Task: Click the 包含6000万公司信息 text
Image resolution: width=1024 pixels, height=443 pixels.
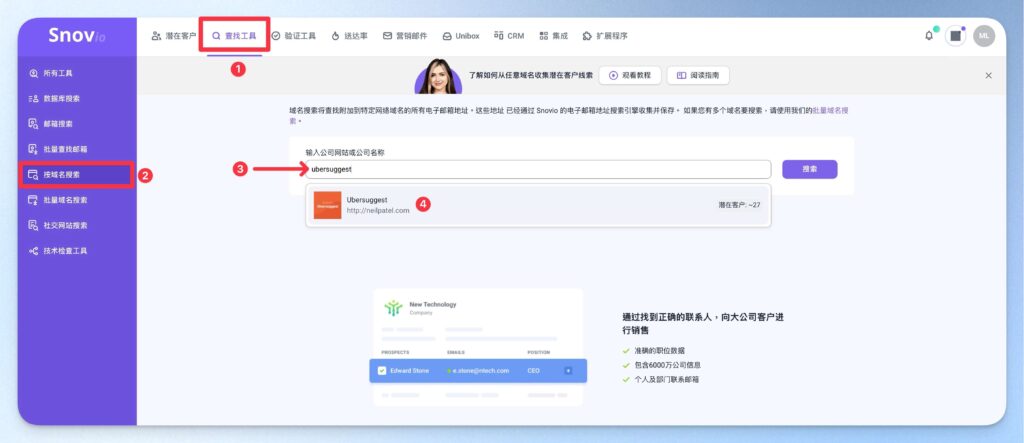Action: click(667, 365)
